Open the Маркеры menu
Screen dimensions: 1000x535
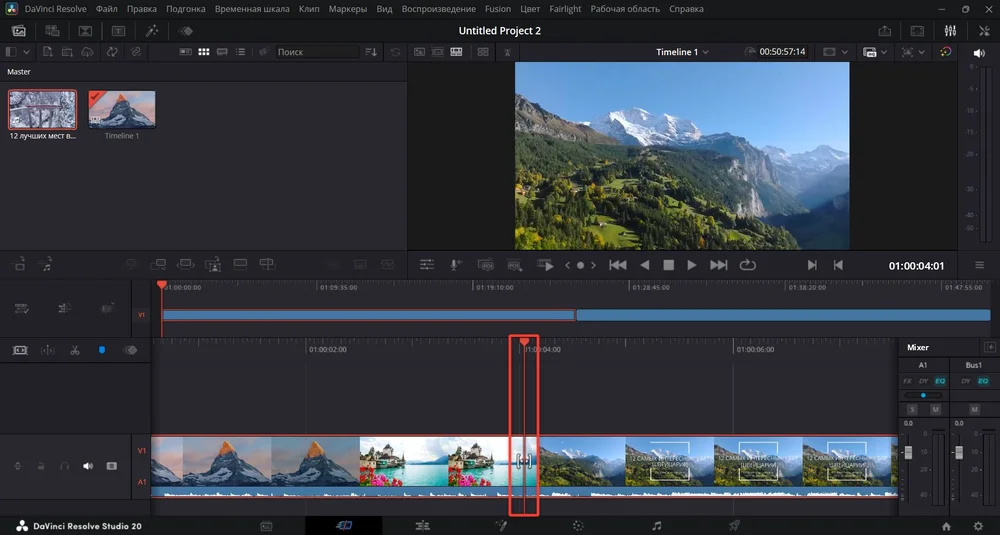pos(347,9)
